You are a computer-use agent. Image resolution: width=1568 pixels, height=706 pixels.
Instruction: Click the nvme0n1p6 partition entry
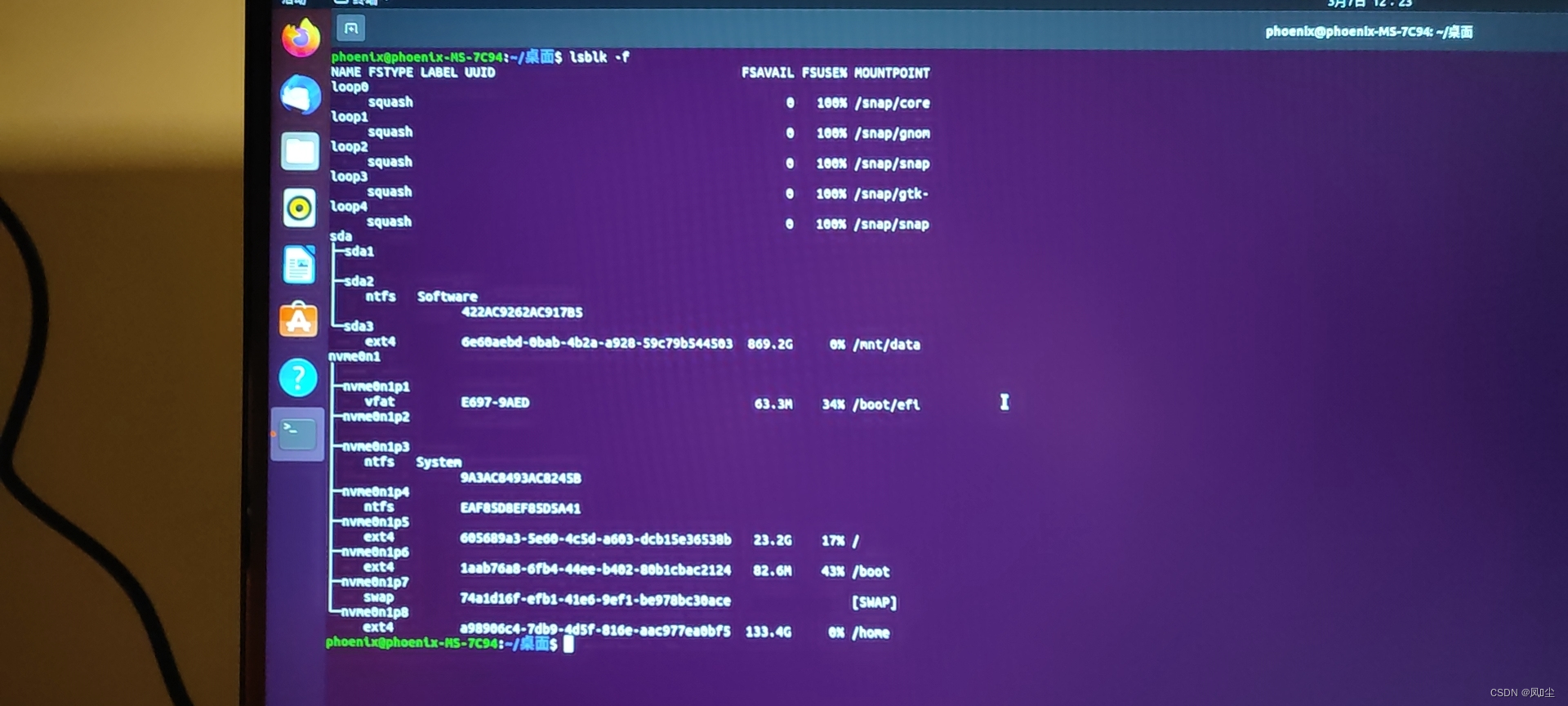tap(375, 552)
